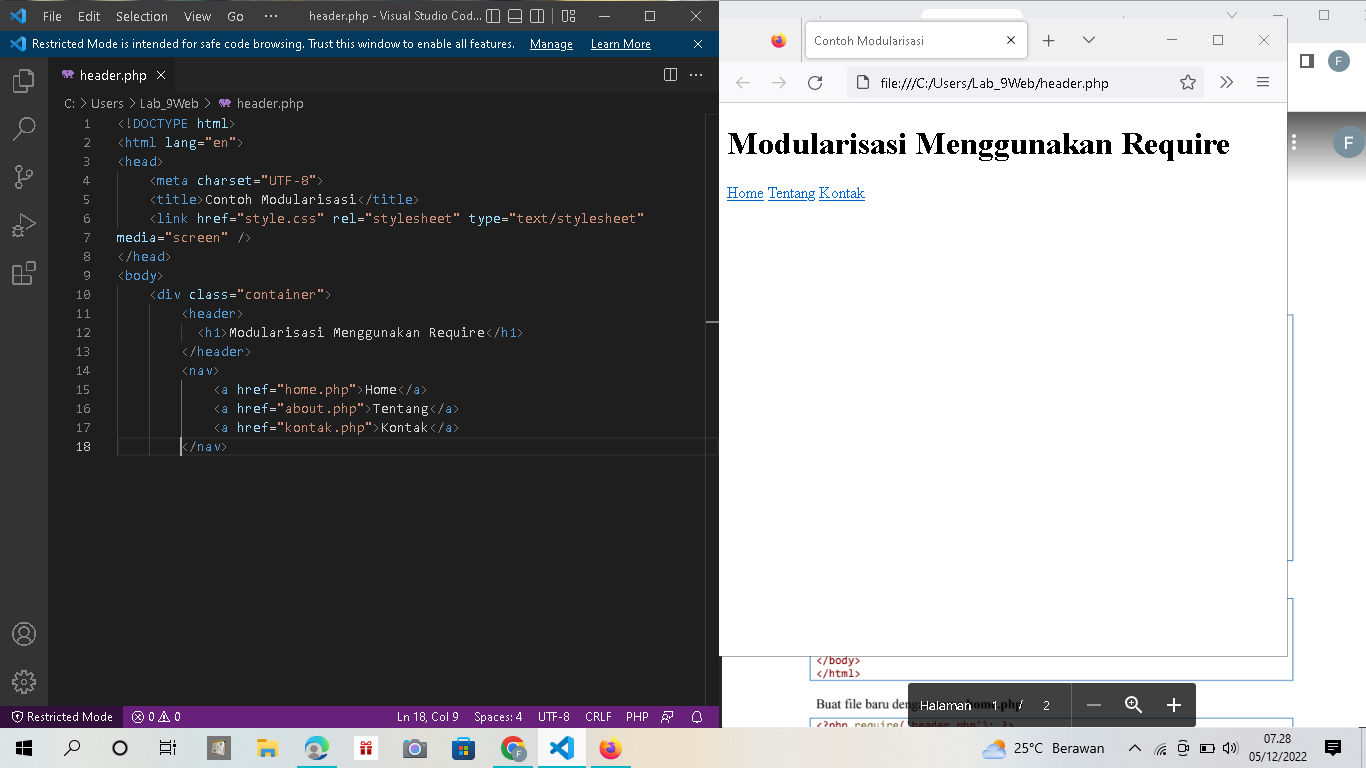Click the Tentang link on the web page

(791, 193)
